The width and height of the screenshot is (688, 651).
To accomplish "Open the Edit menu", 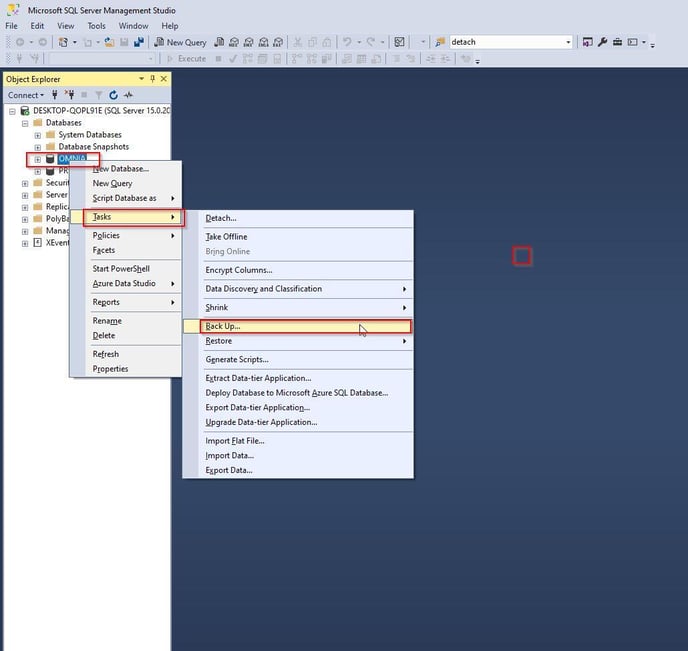I will point(37,26).
